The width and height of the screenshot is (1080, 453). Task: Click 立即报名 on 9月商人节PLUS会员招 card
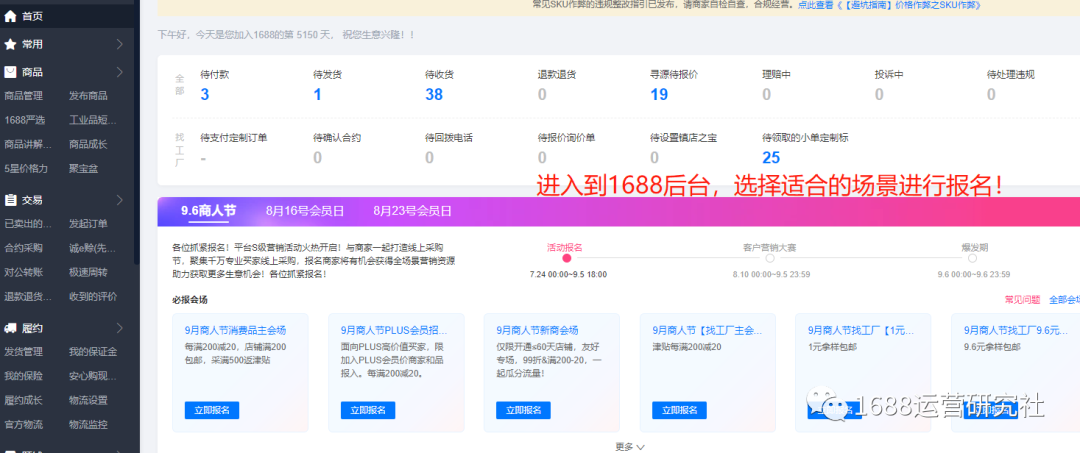pyautogui.click(x=368, y=410)
